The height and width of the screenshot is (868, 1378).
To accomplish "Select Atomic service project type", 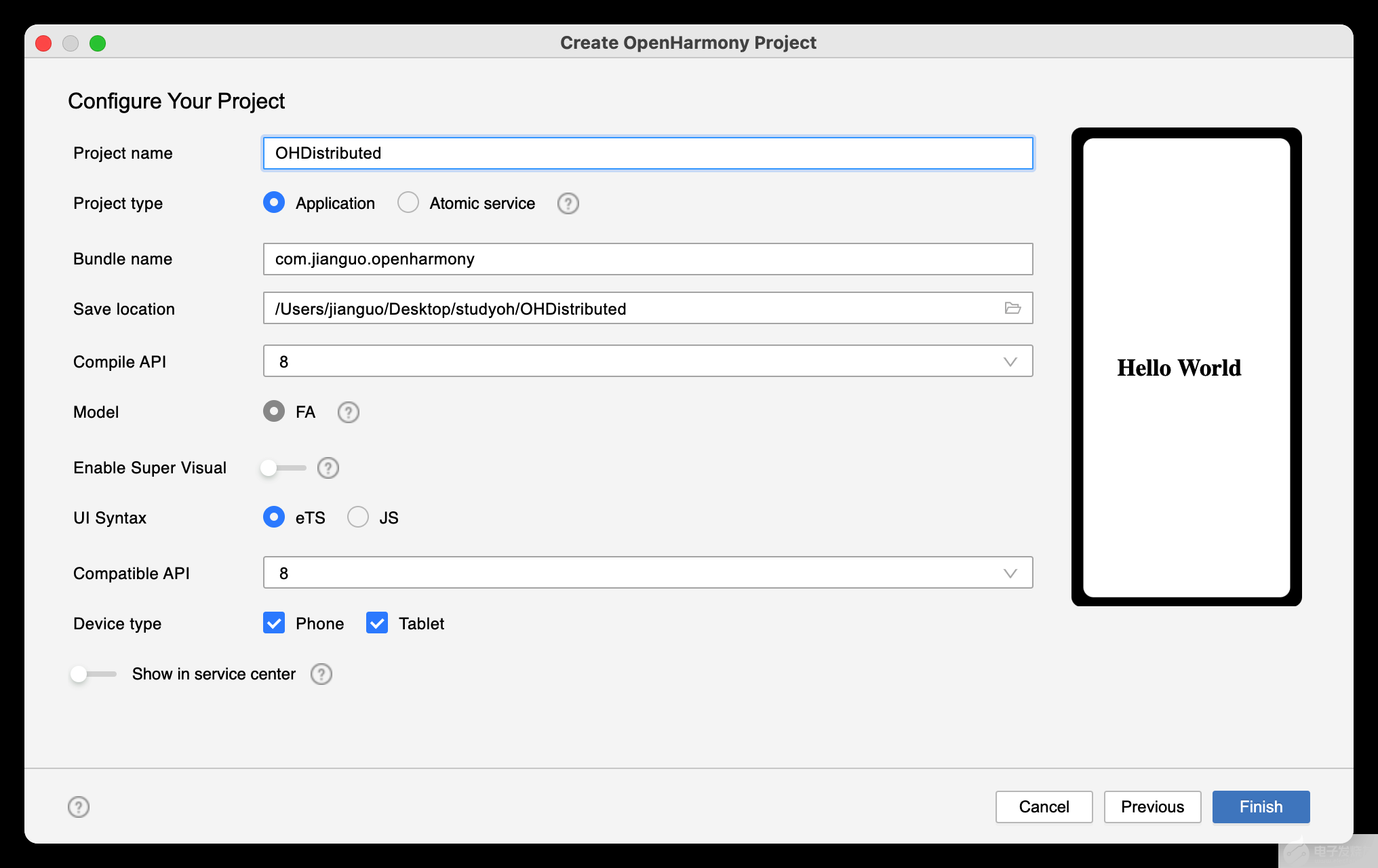I will tap(408, 203).
